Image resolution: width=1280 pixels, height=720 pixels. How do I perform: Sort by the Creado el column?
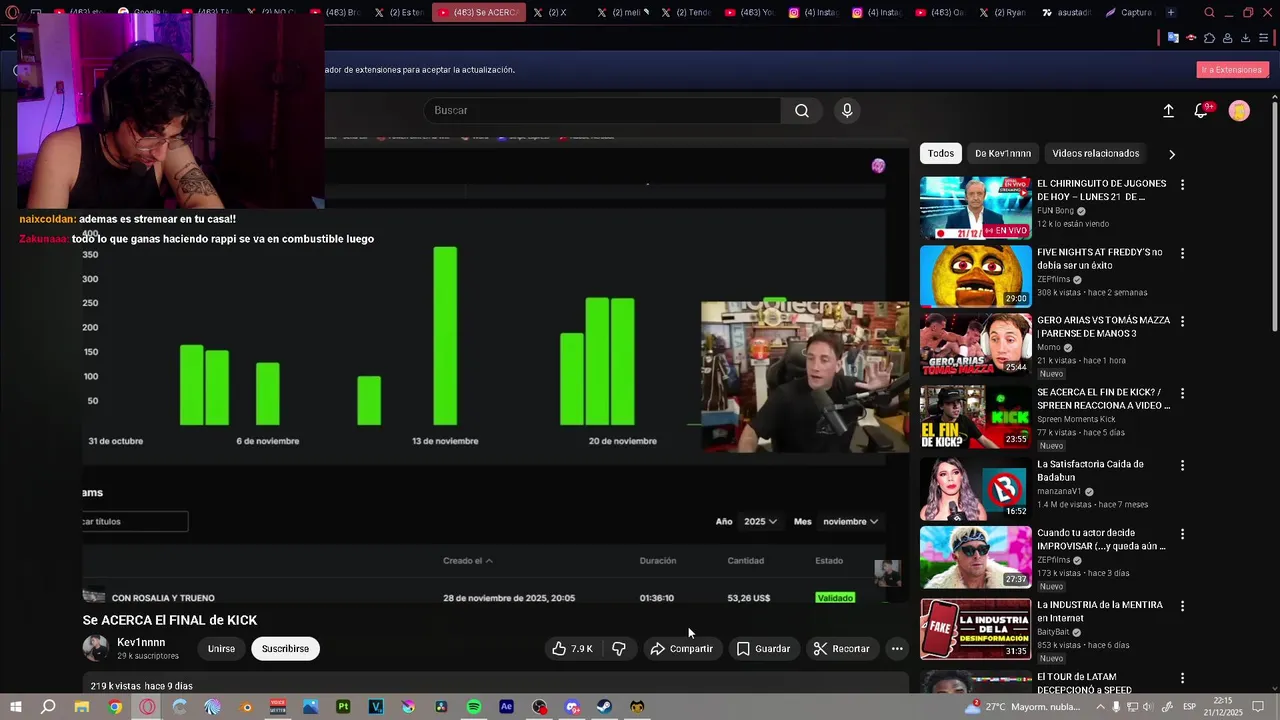point(468,561)
